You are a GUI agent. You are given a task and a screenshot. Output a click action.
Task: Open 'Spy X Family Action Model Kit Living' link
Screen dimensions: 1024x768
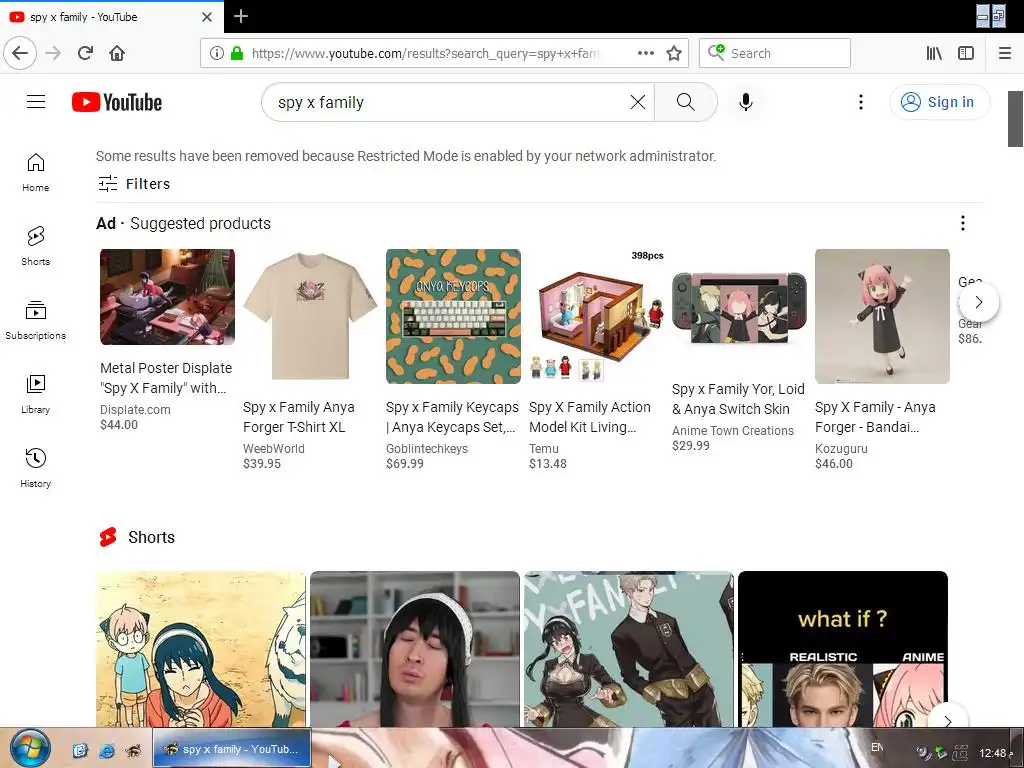tap(590, 417)
